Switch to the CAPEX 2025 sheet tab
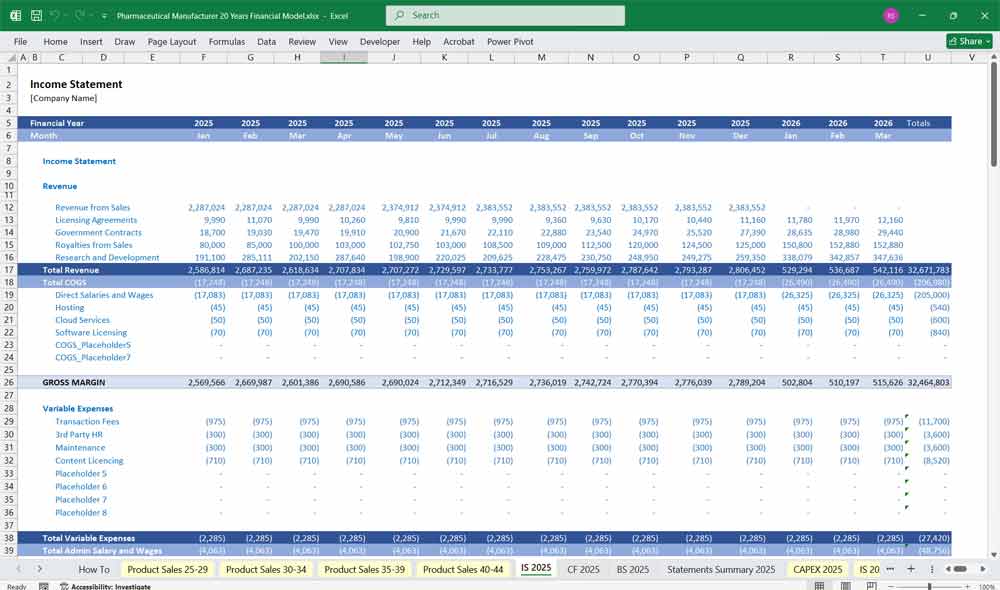Image resolution: width=1000 pixels, height=590 pixels. 818,569
